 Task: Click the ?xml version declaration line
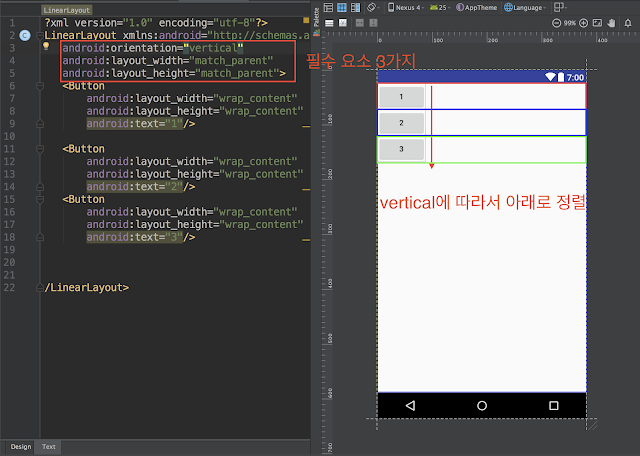point(156,23)
